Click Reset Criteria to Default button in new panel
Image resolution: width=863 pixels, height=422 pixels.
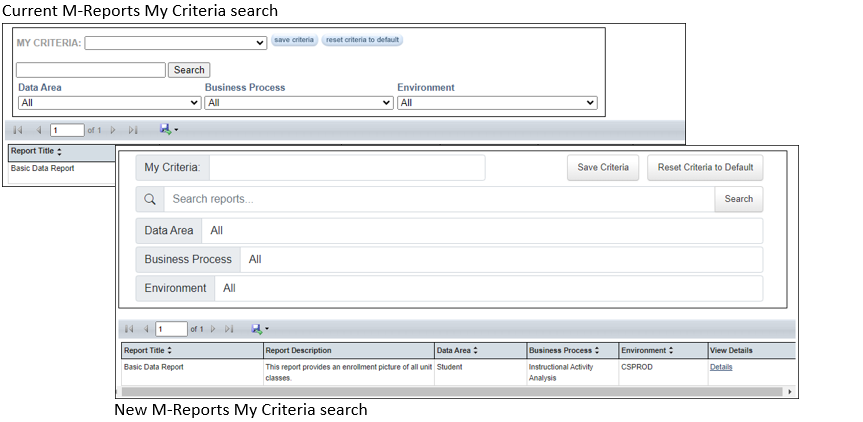click(705, 168)
